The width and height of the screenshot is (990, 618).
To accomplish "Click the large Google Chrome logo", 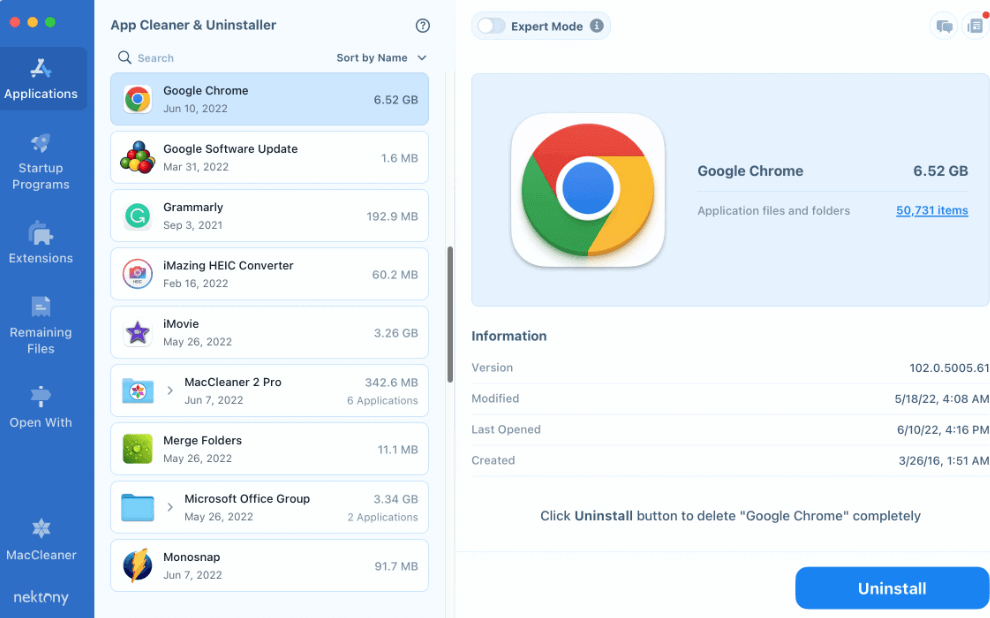I will click(x=588, y=190).
